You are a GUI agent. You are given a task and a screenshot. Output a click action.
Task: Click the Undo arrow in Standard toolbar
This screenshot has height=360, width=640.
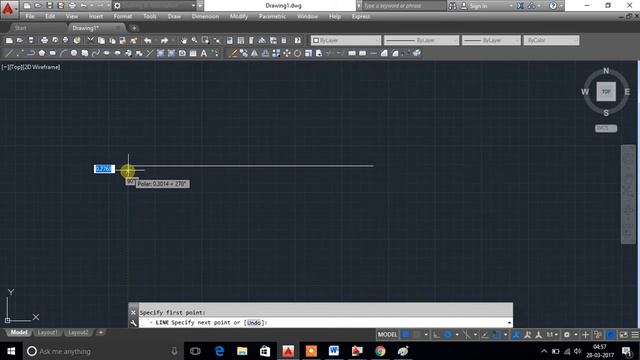pyautogui.click(x=148, y=40)
